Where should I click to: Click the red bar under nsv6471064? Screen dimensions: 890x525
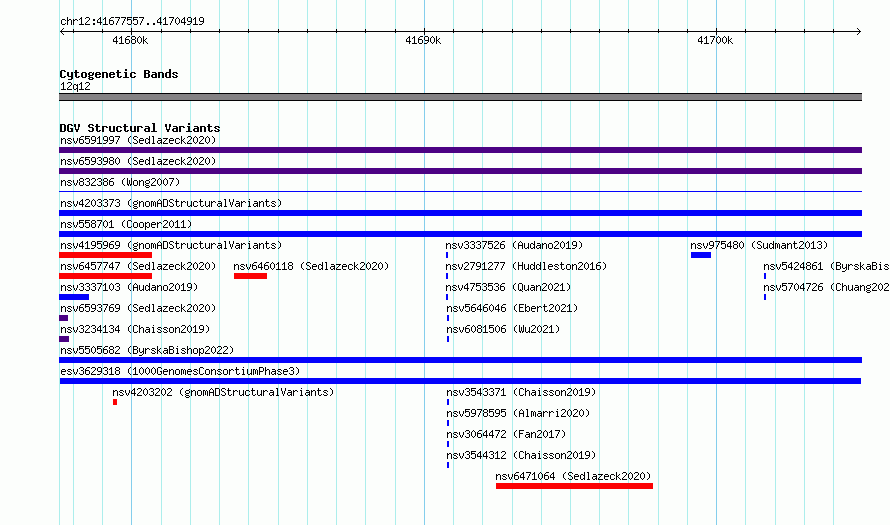(x=574, y=486)
